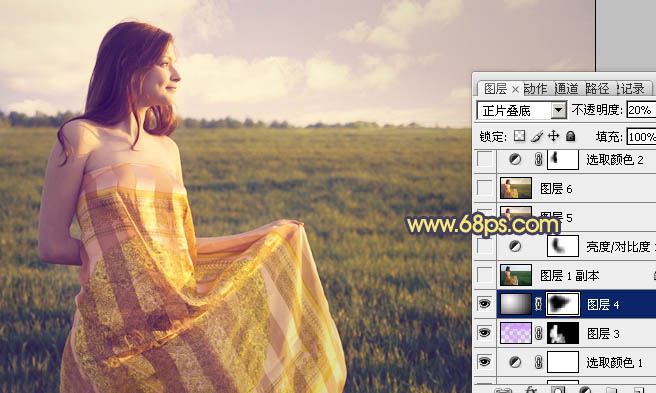Select the 图层 4 gradient thumbnail
The height and width of the screenshot is (393, 656).
[x=516, y=304]
